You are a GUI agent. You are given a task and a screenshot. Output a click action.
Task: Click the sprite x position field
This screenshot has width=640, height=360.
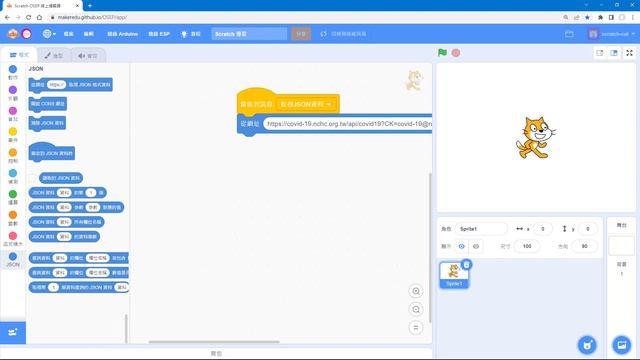coord(542,229)
